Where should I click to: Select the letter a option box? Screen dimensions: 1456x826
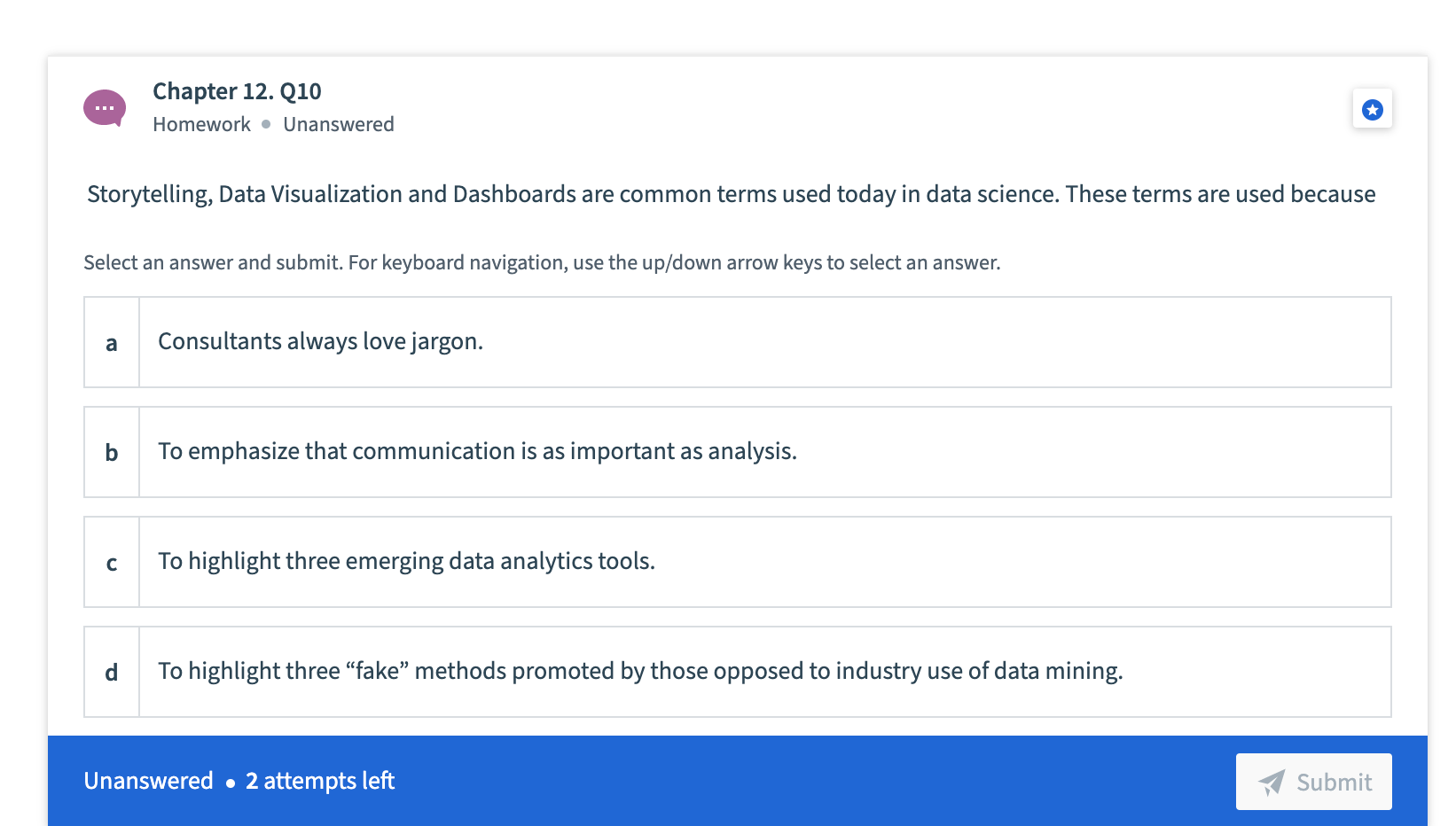tap(112, 343)
